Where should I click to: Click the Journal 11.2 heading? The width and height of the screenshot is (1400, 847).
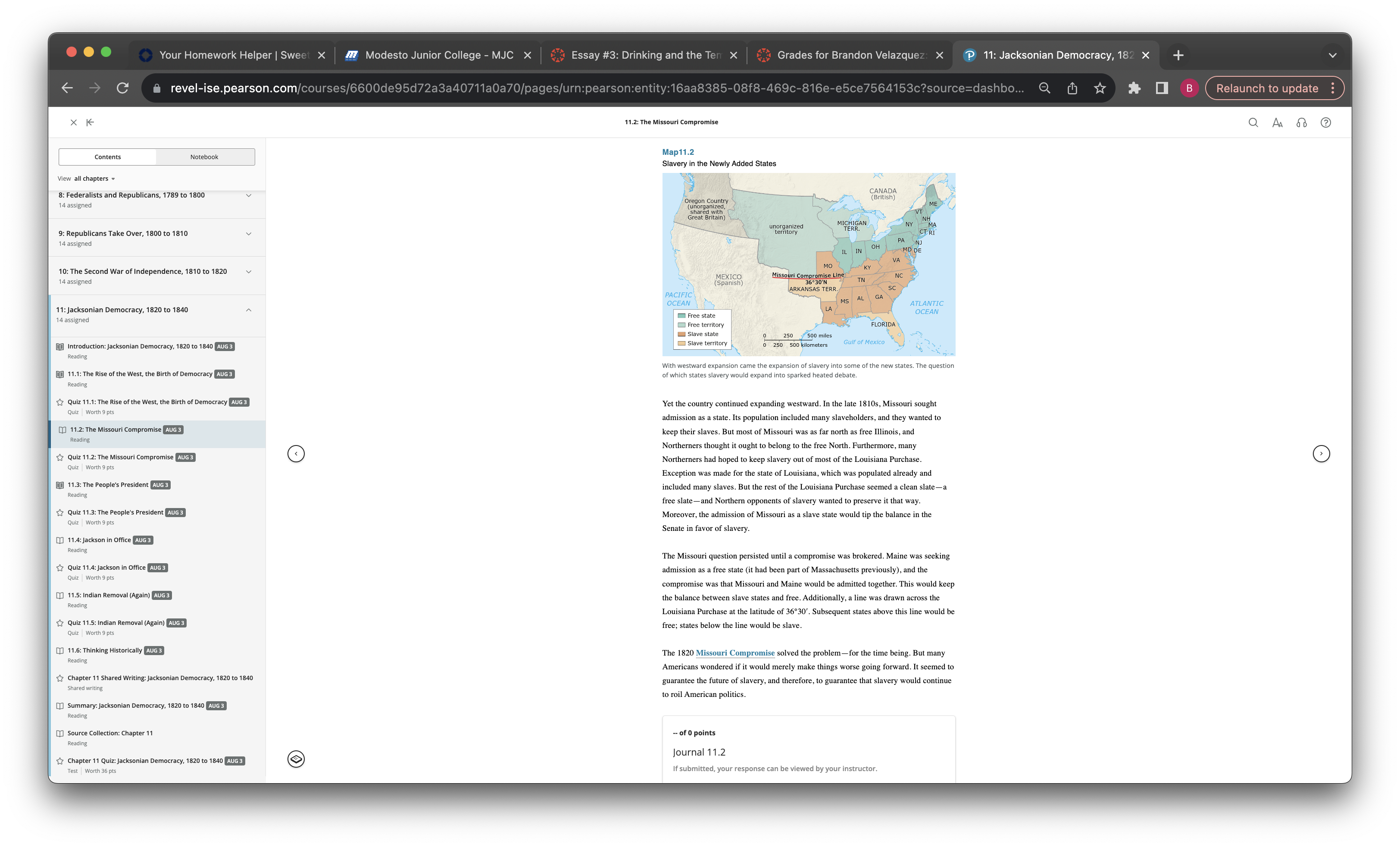tap(699, 752)
